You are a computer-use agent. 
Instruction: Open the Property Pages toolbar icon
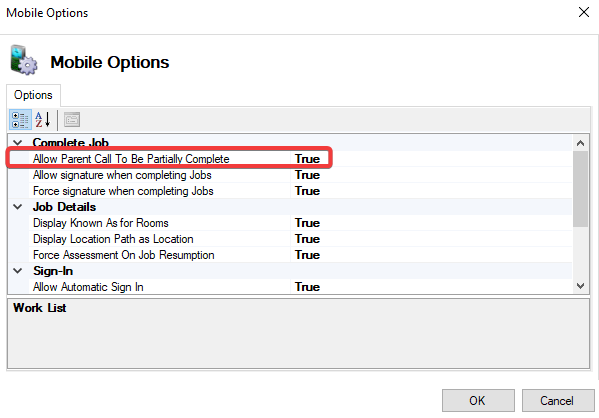[x=72, y=120]
